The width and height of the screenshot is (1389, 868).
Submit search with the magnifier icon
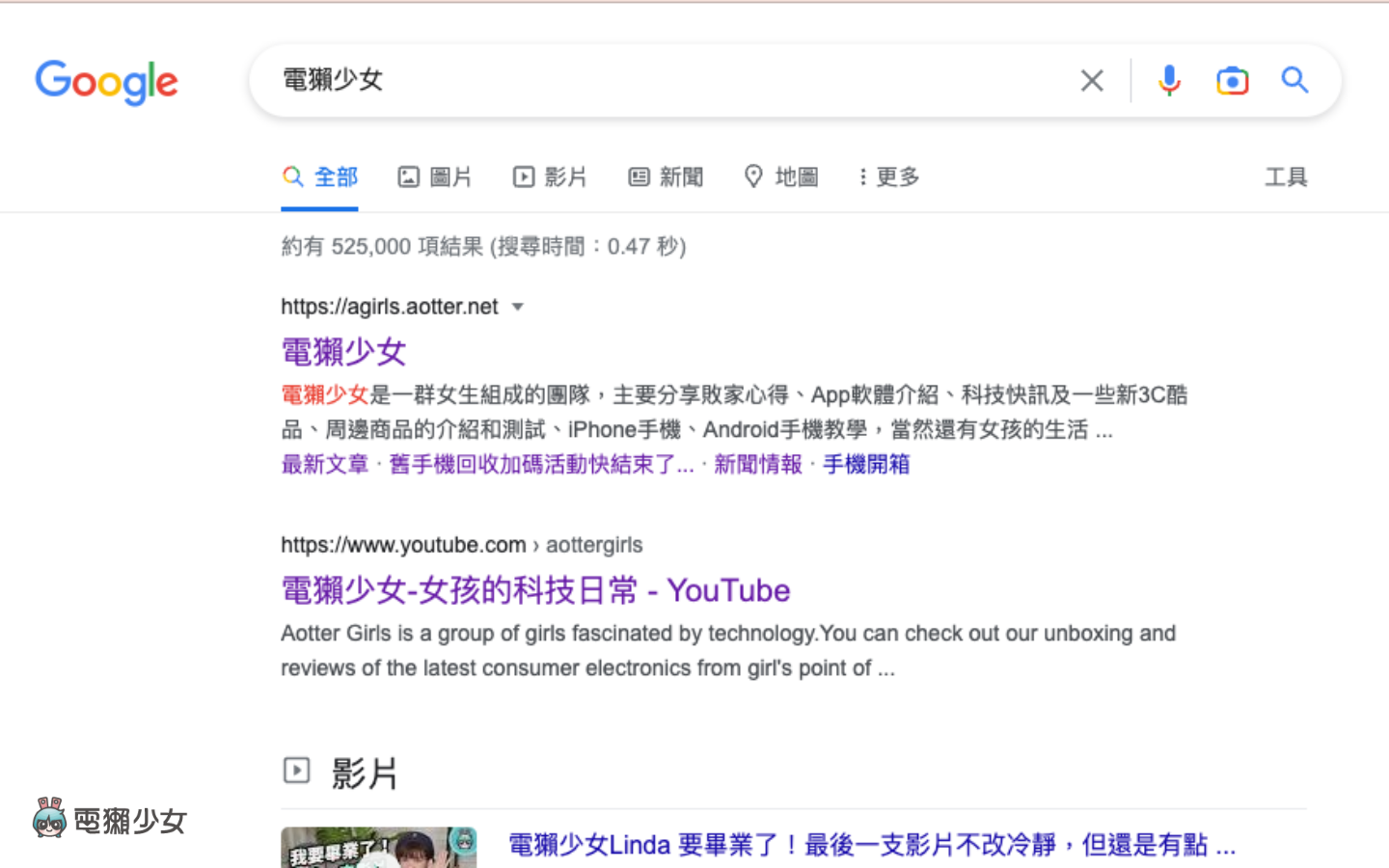tap(1294, 80)
